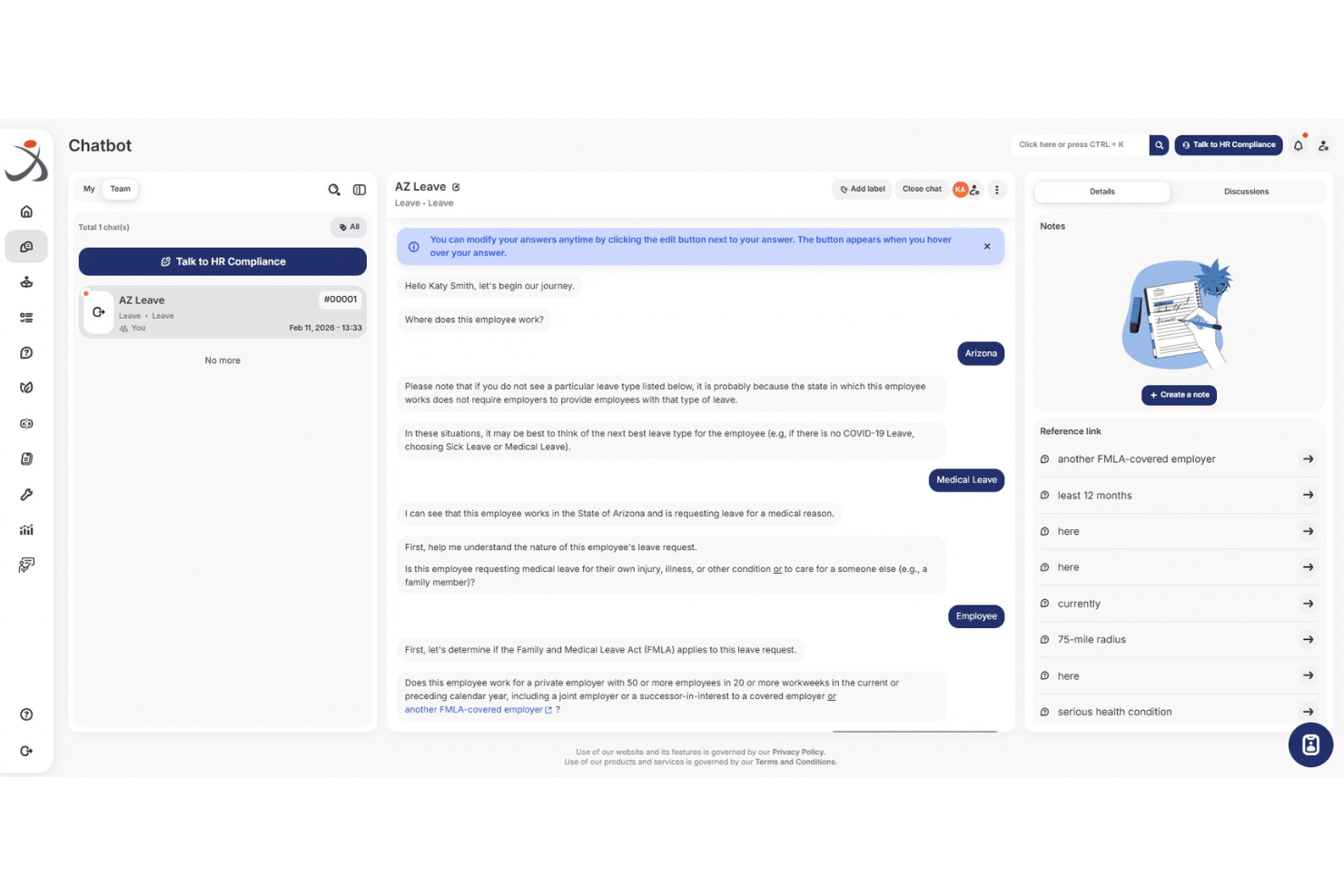This screenshot has width=1344, height=896.
Task: Open the help icon near sidebar bottom
Action: (x=26, y=714)
